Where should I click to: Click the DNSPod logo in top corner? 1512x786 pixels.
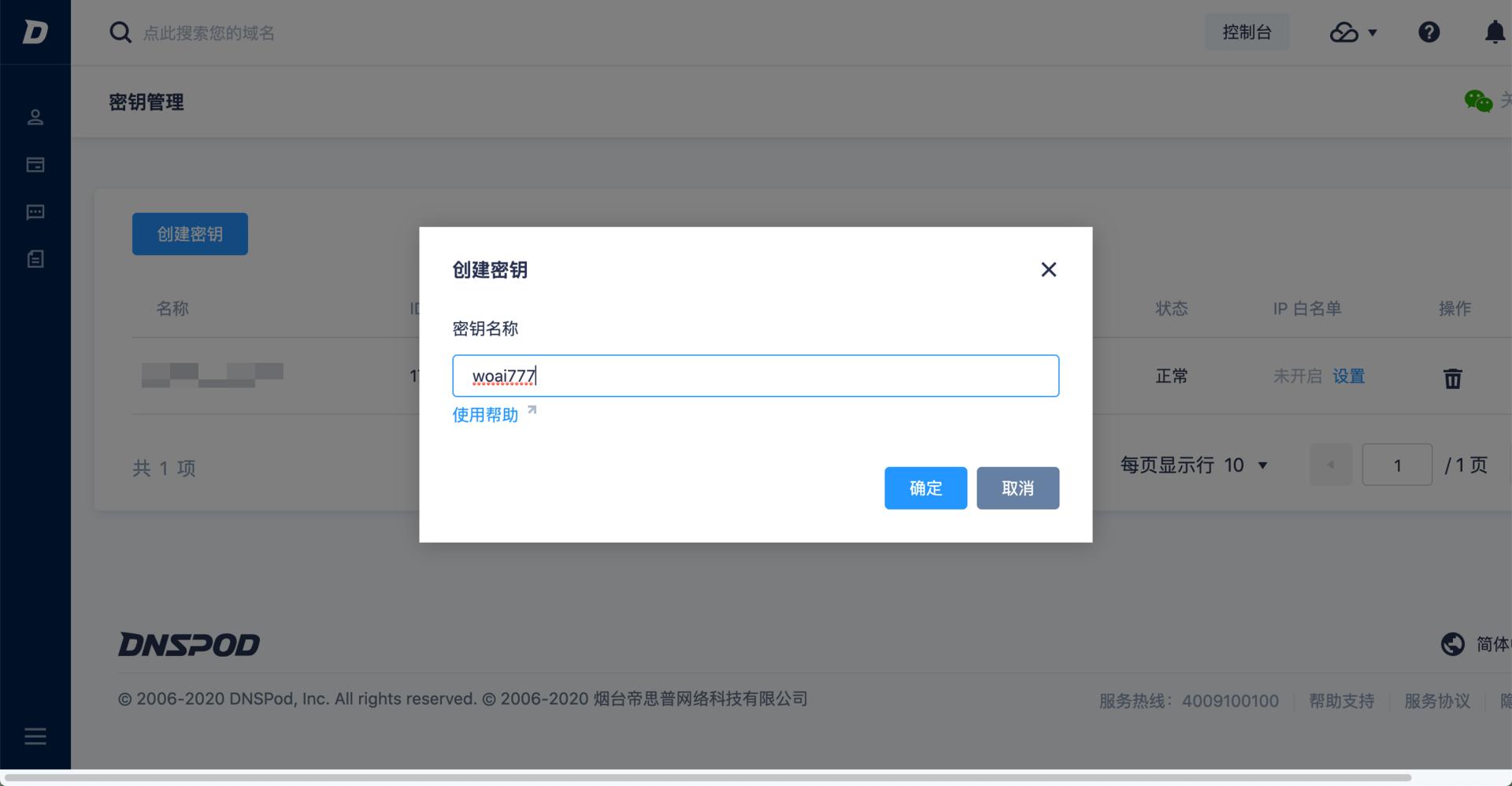click(x=35, y=32)
